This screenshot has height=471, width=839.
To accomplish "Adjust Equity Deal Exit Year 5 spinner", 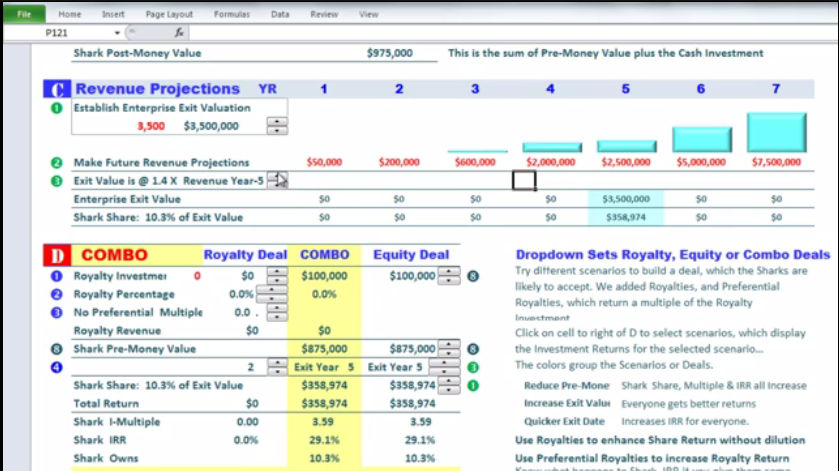I will pos(449,367).
